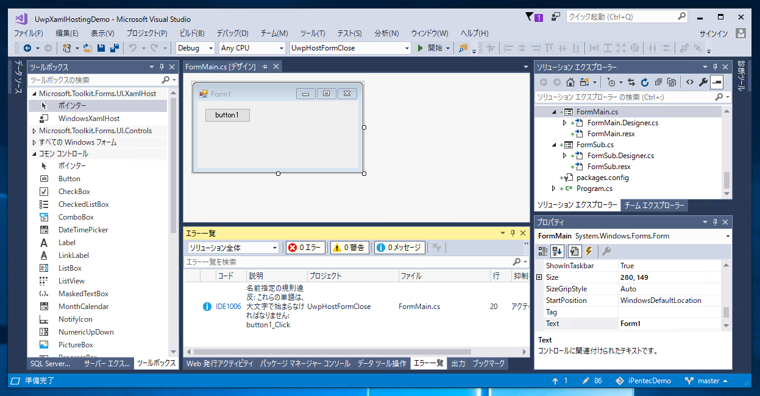
Task: Expand the FormSub.Designer.cs node
Action: coord(565,156)
